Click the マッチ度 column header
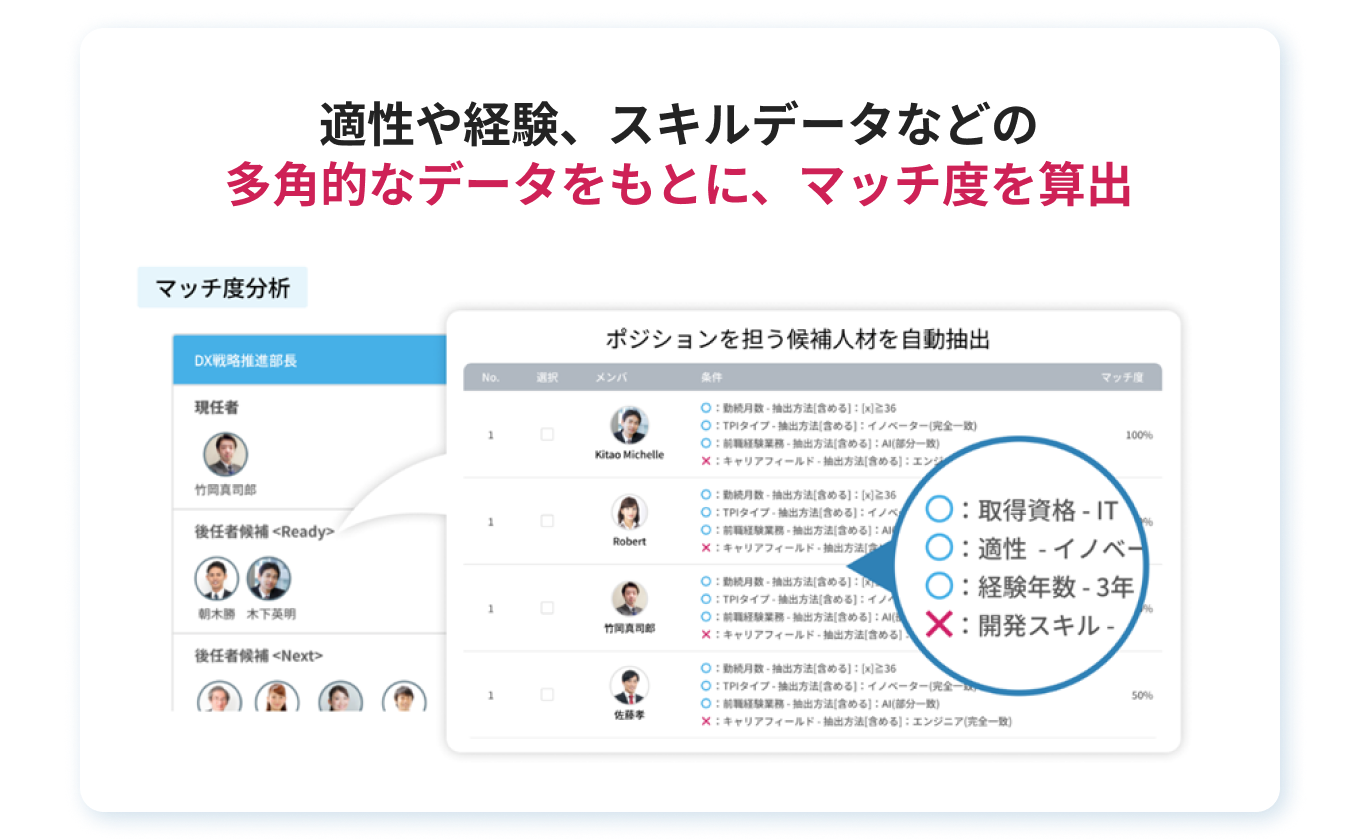The height and width of the screenshot is (840, 1360). (1125, 378)
